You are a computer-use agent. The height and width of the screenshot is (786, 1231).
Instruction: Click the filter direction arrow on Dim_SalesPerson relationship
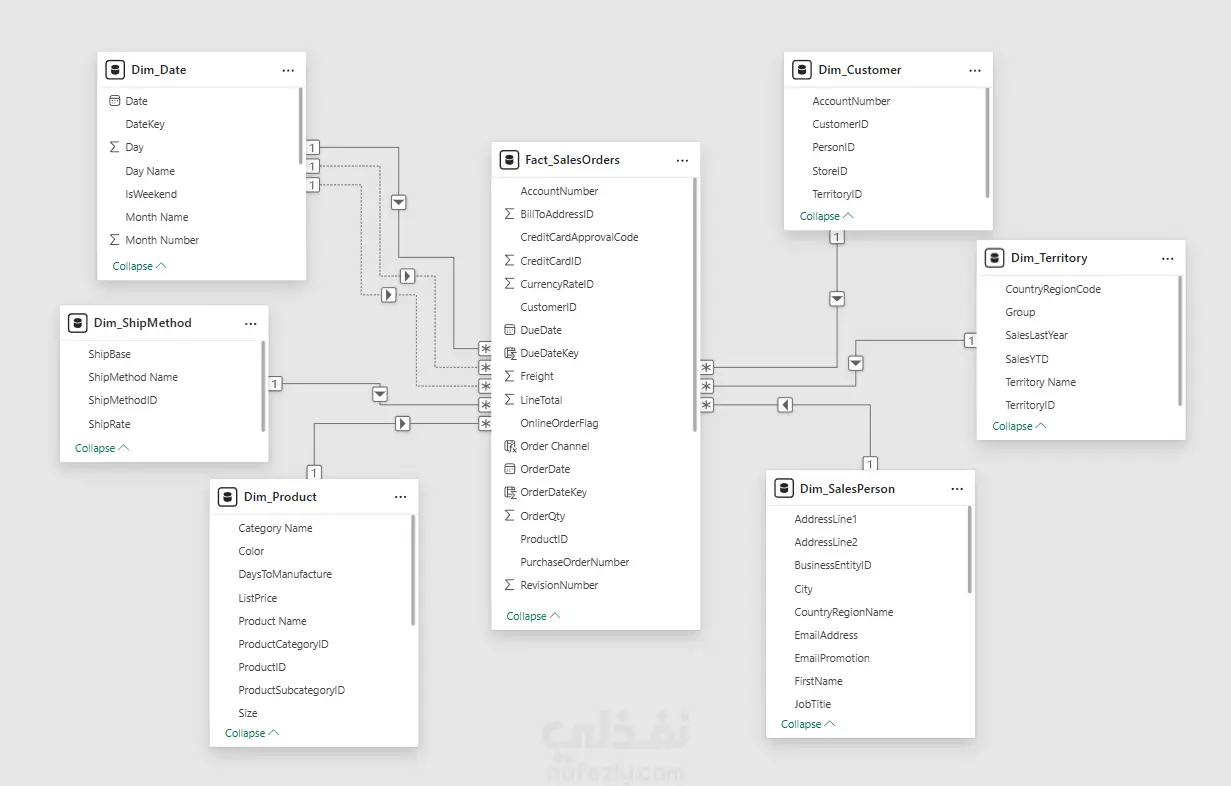click(785, 405)
